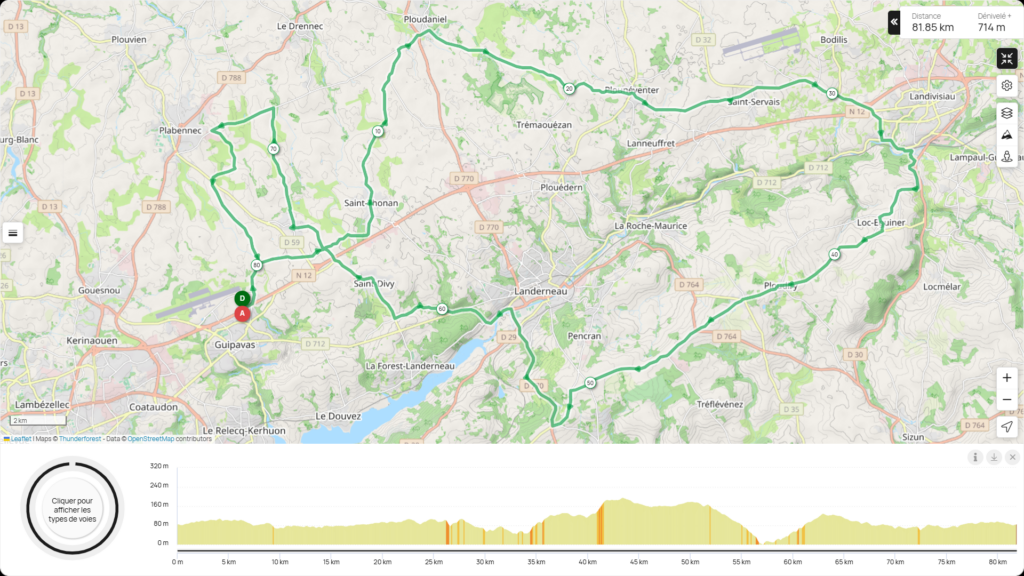Collapse the distance panel with double chevron
Viewport: 1024px width, 576px height.
pyautogui.click(x=893, y=22)
